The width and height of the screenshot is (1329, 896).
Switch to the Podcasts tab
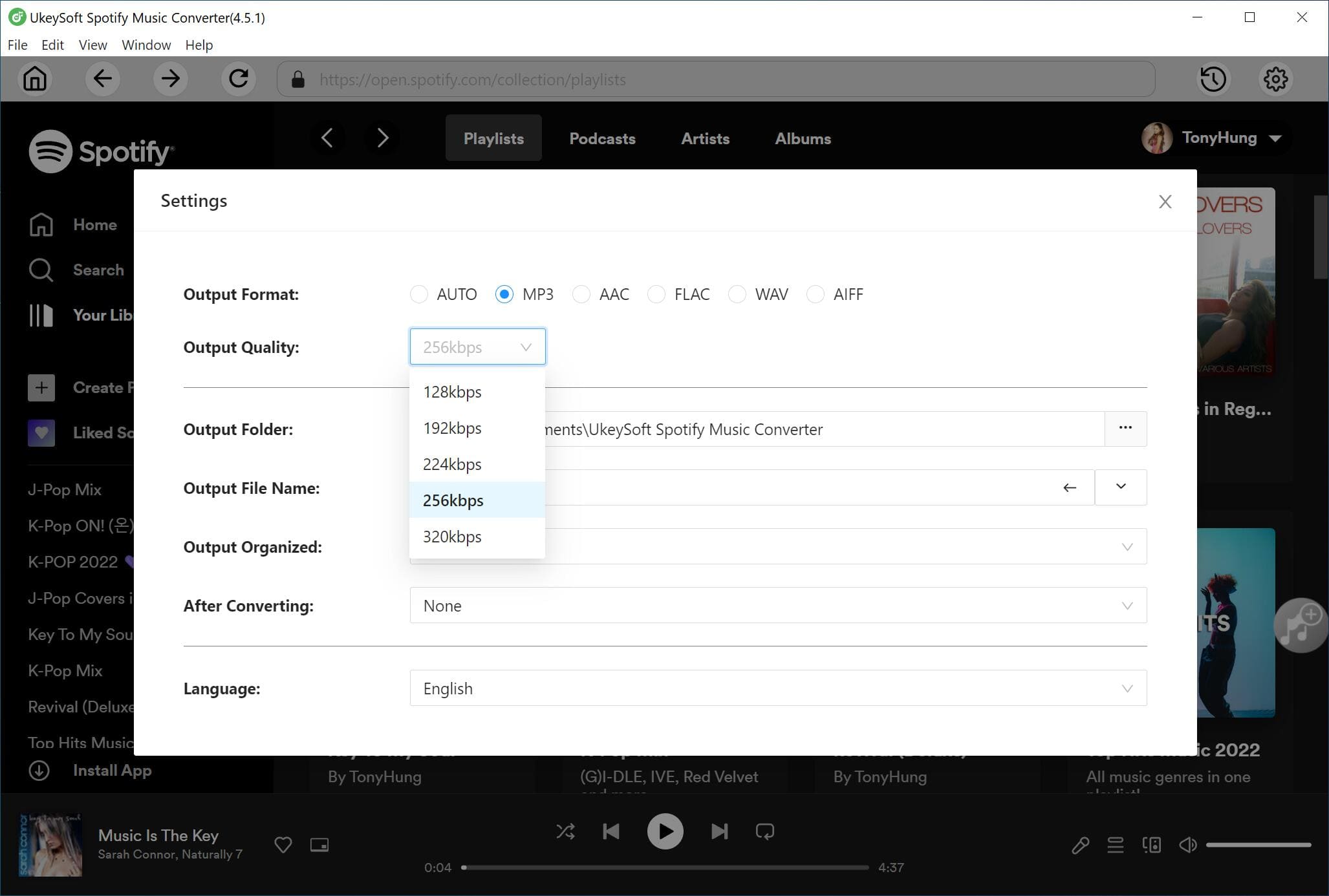coord(601,138)
